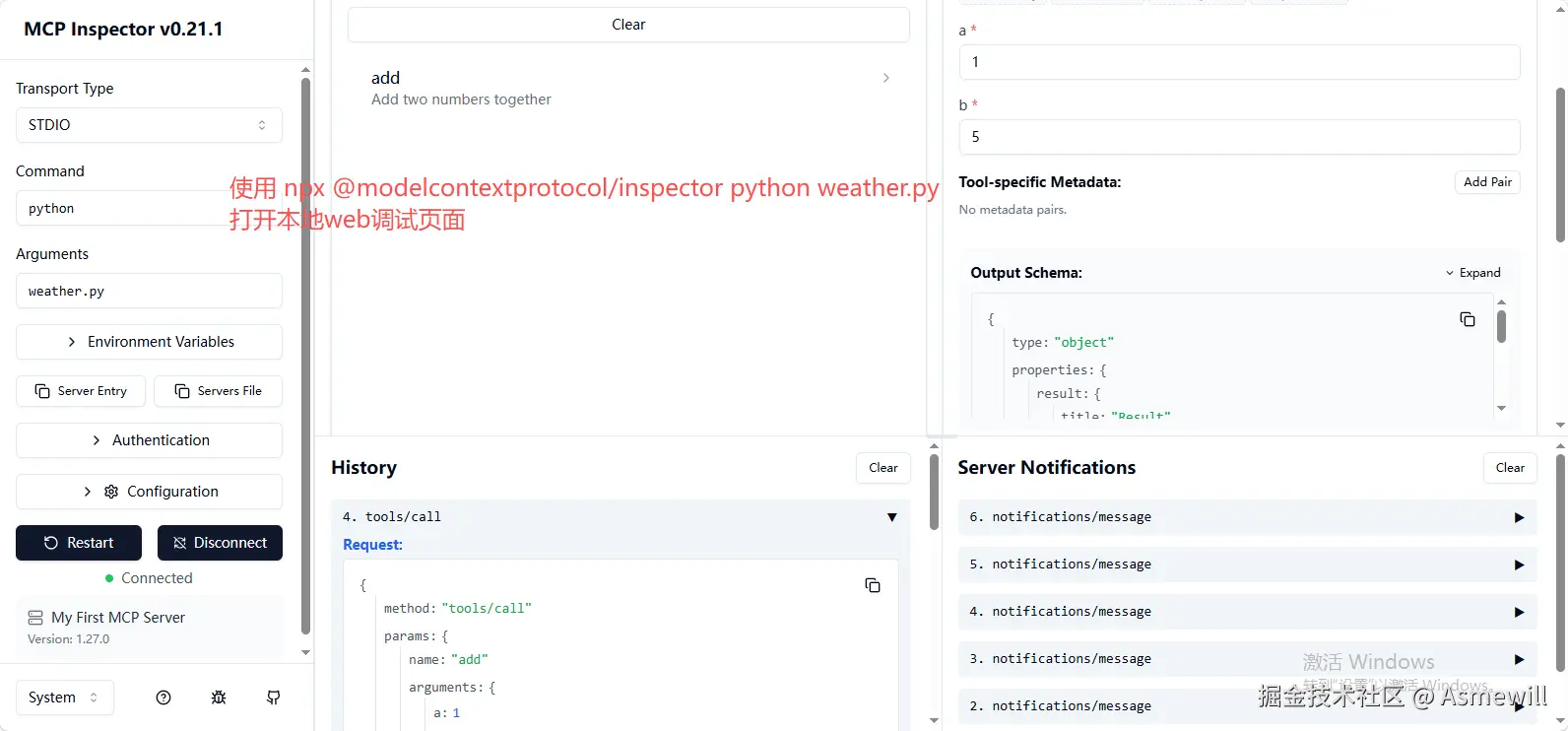Expand the Environment Variables section

coord(149,342)
